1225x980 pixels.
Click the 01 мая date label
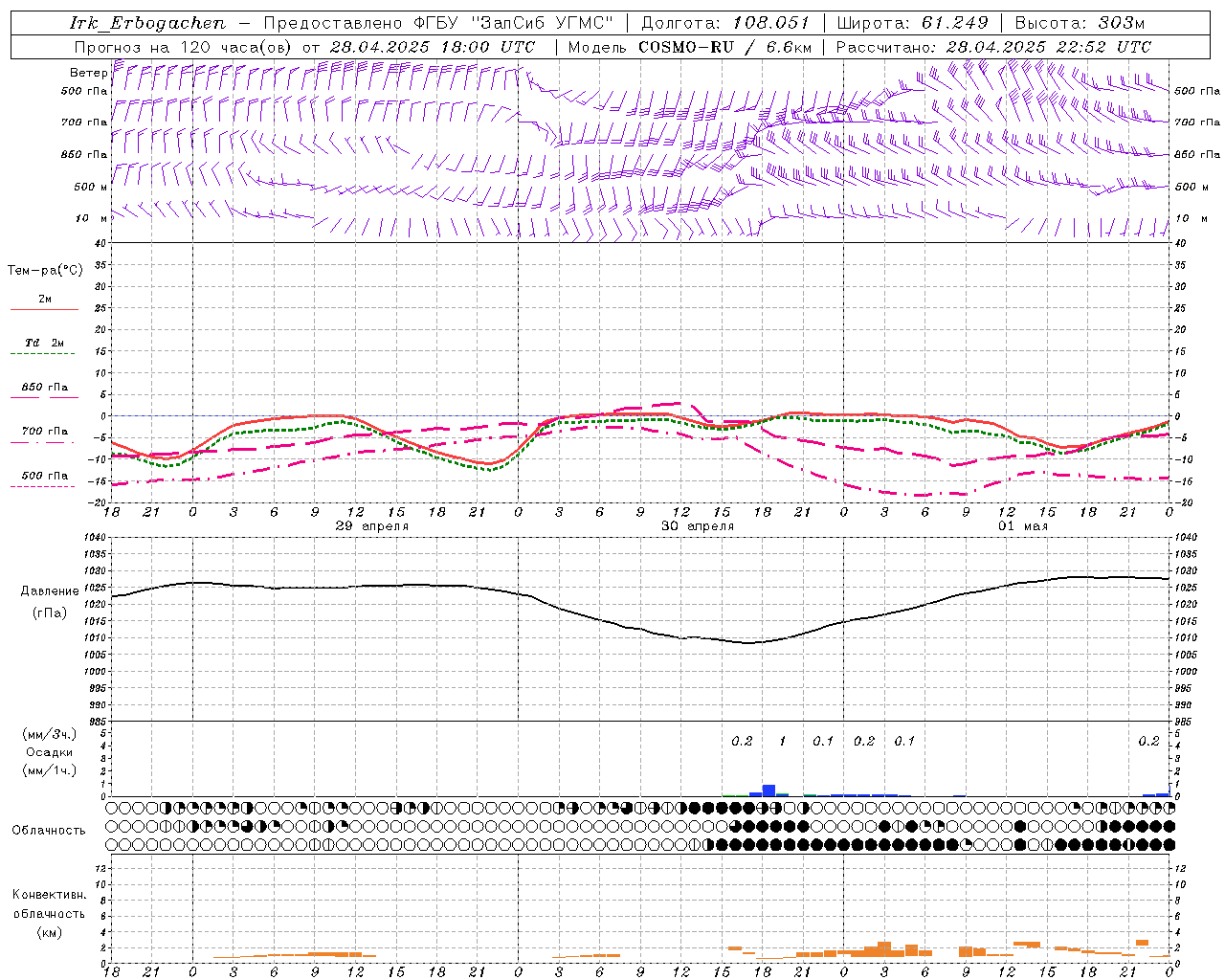(1023, 526)
